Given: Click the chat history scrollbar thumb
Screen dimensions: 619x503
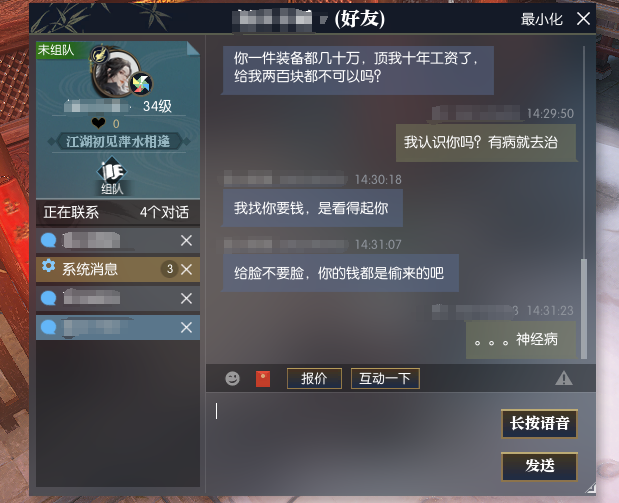Looking at the screenshot, I should (x=583, y=308).
